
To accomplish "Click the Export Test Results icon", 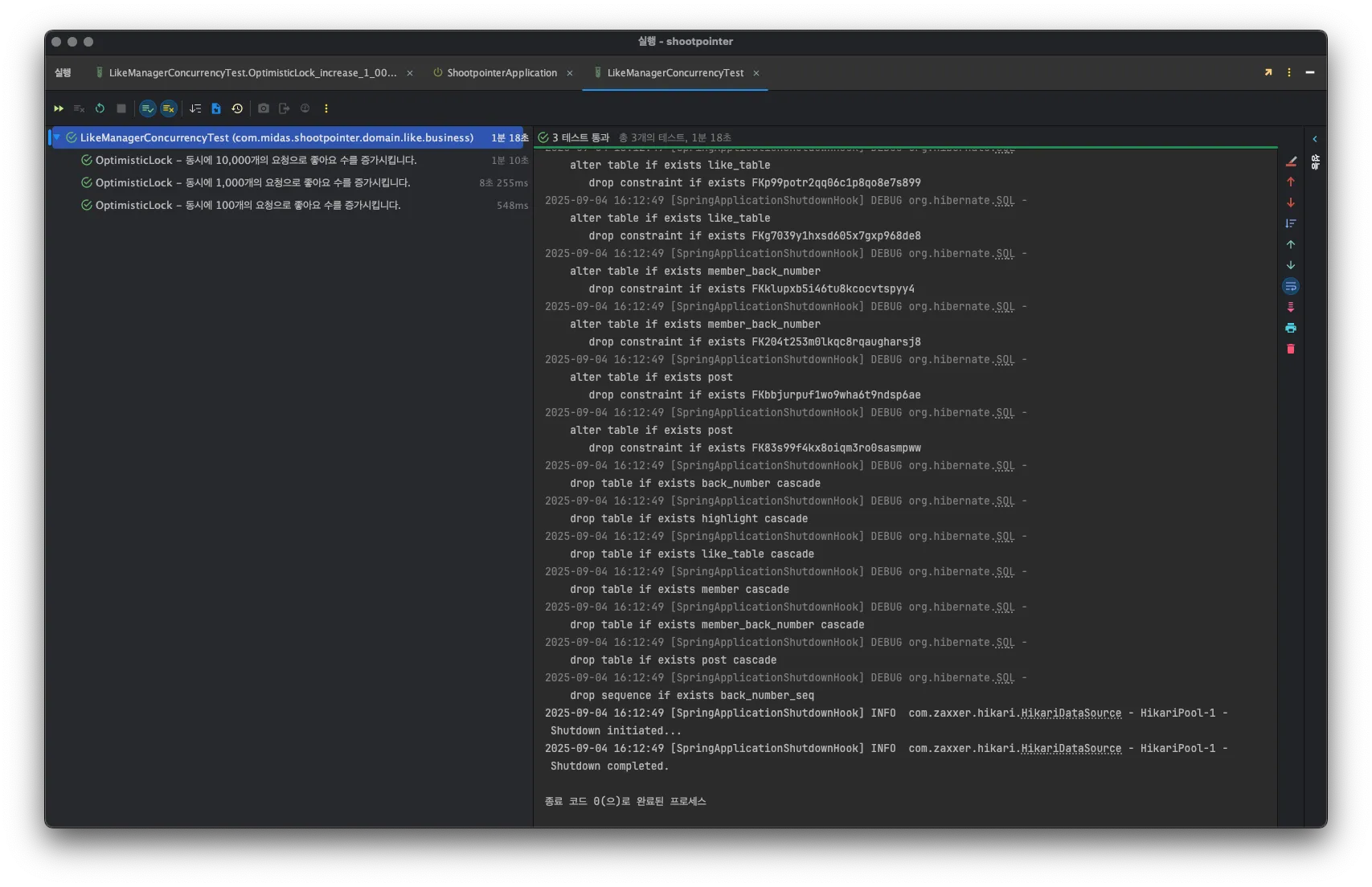I will coord(285,108).
